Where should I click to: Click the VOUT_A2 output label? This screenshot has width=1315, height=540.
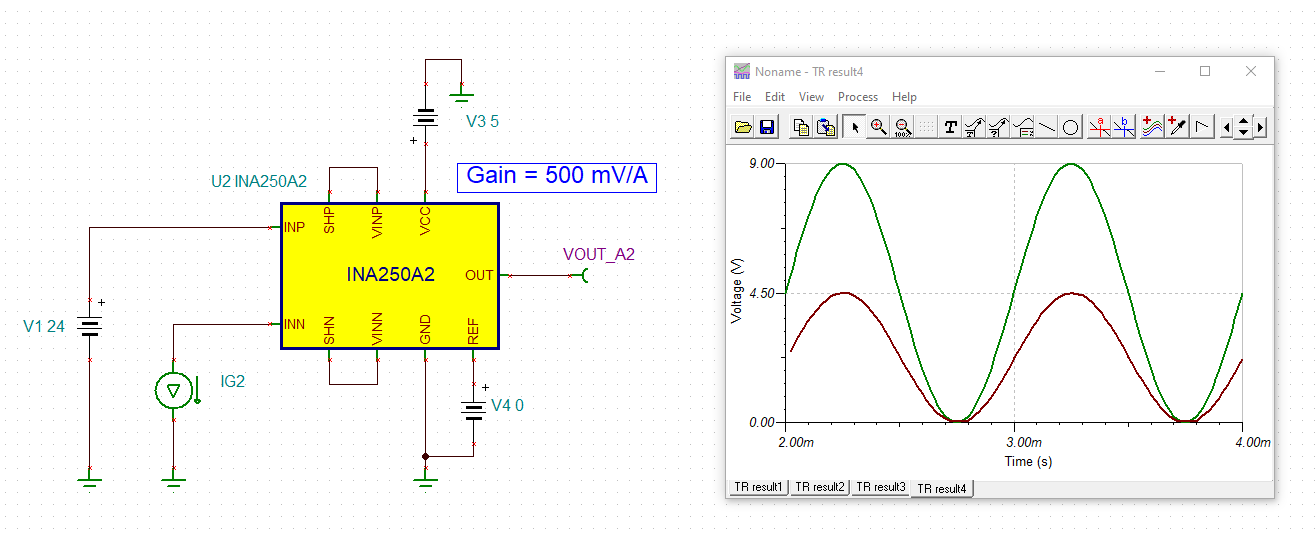pyautogui.click(x=599, y=254)
